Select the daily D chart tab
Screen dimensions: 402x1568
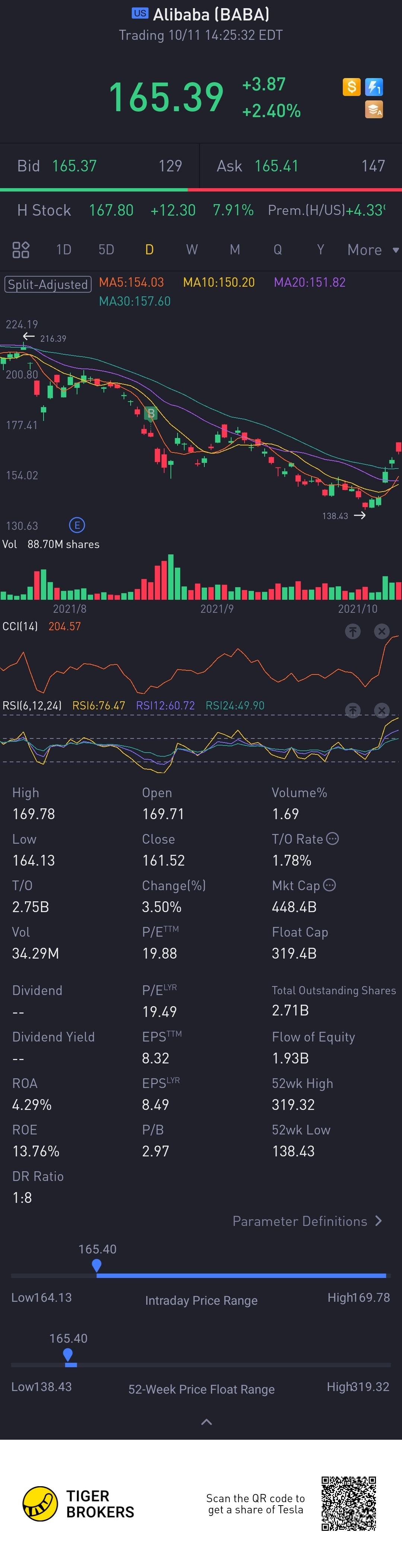[x=149, y=249]
